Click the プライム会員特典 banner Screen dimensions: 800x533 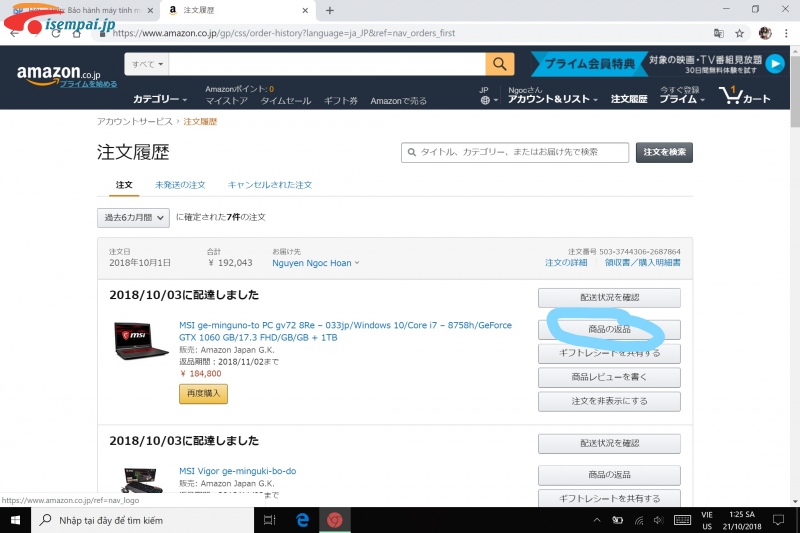click(x=589, y=64)
